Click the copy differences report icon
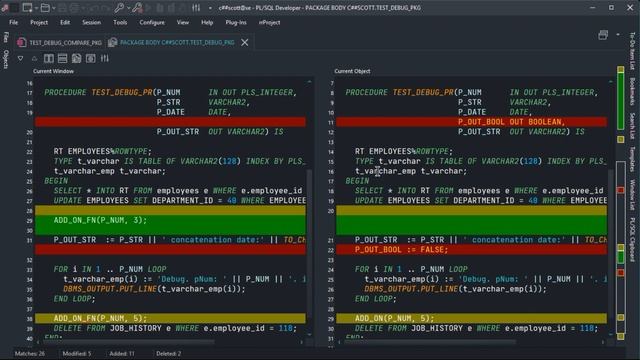 point(76,58)
